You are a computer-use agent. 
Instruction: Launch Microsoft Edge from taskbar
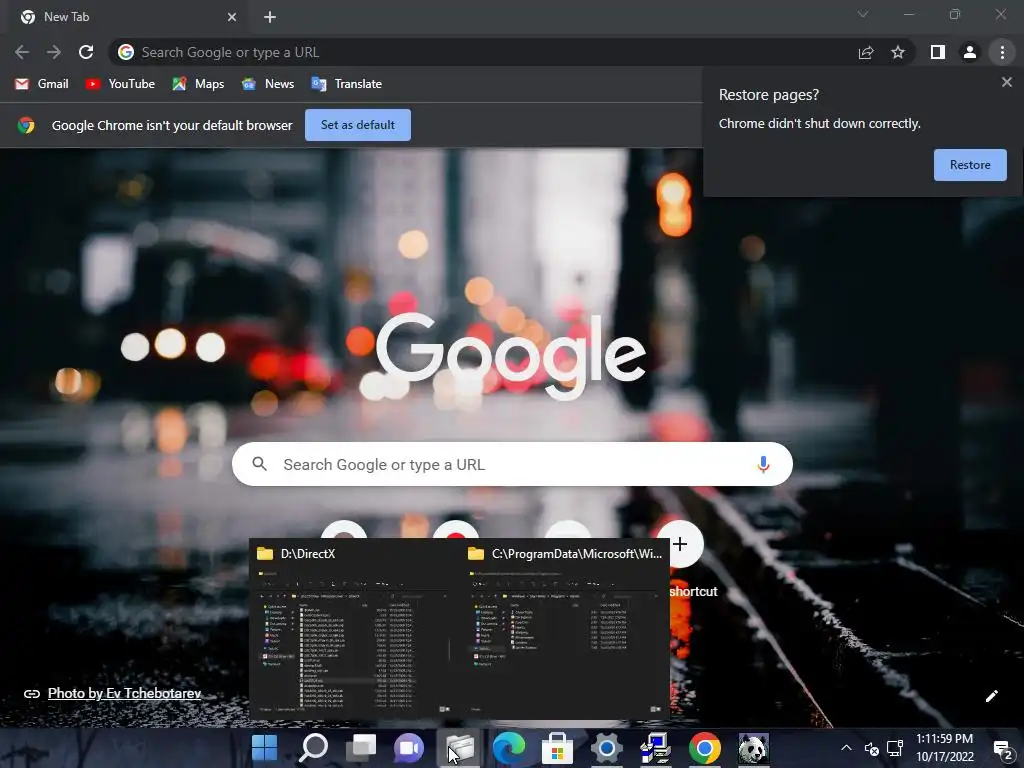(x=509, y=748)
